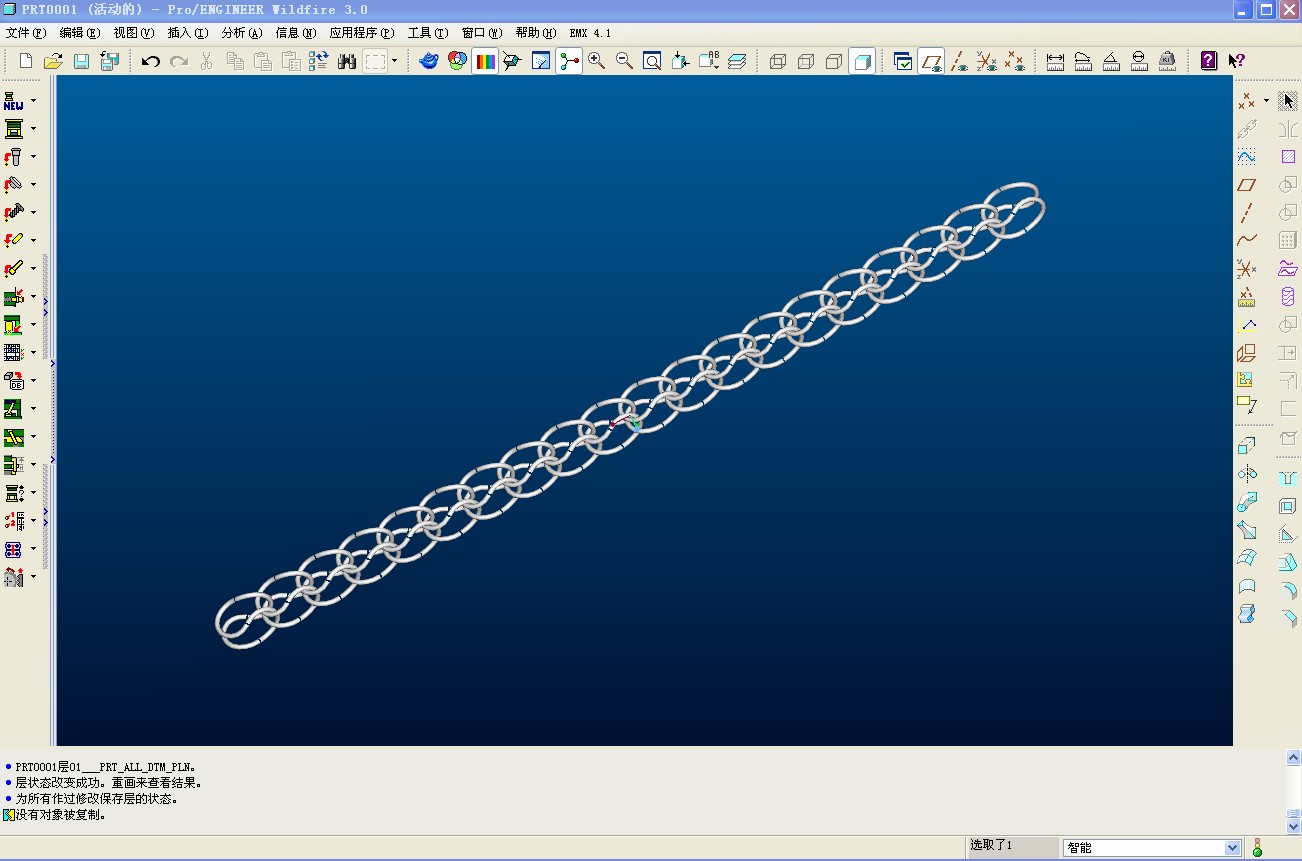Expand the EMX NEW icon dropdown
1302x861 pixels.
click(33, 100)
